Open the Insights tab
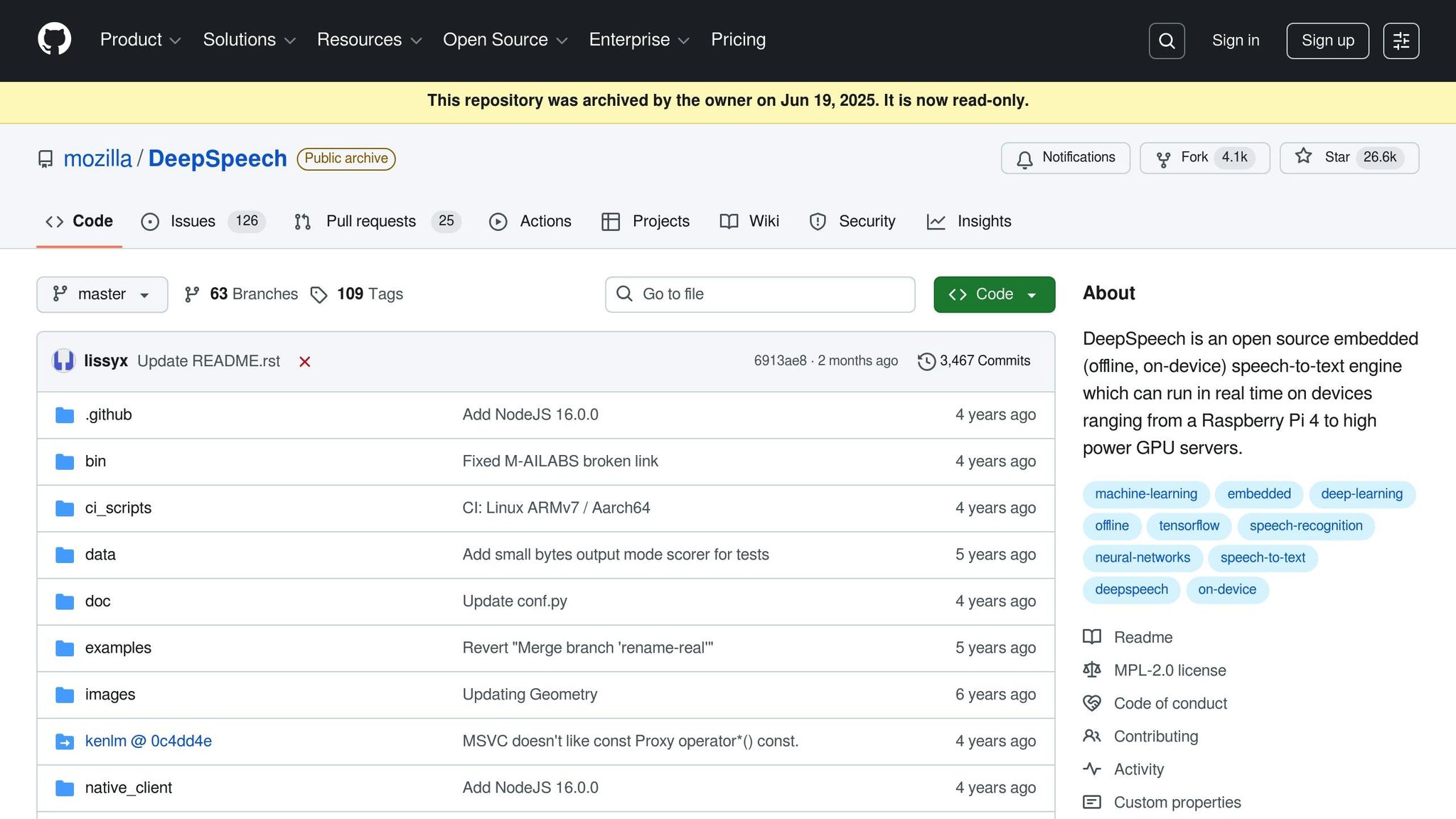Image resolution: width=1456 pixels, height=819 pixels. (969, 222)
